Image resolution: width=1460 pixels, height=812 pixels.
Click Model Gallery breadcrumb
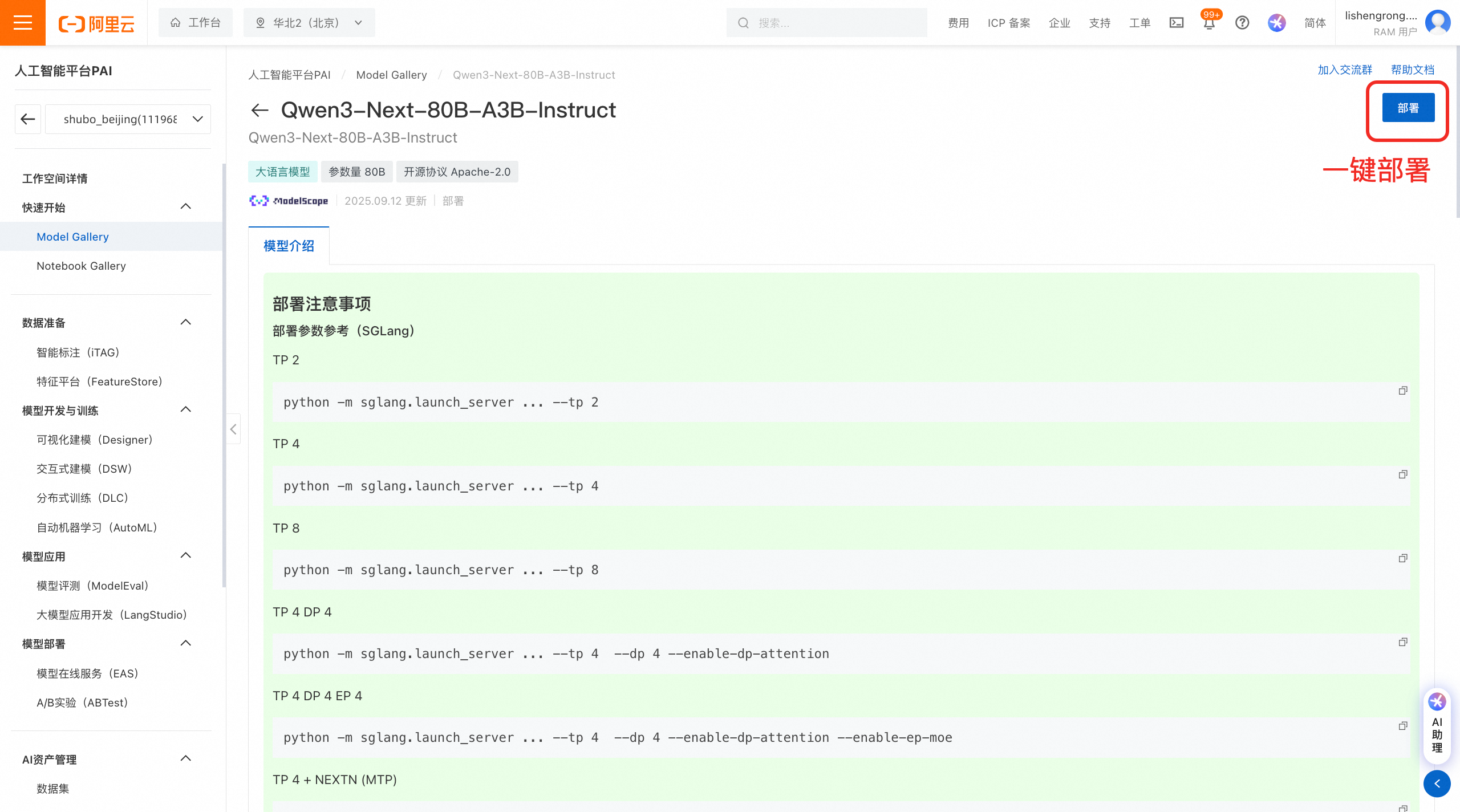[x=391, y=75]
